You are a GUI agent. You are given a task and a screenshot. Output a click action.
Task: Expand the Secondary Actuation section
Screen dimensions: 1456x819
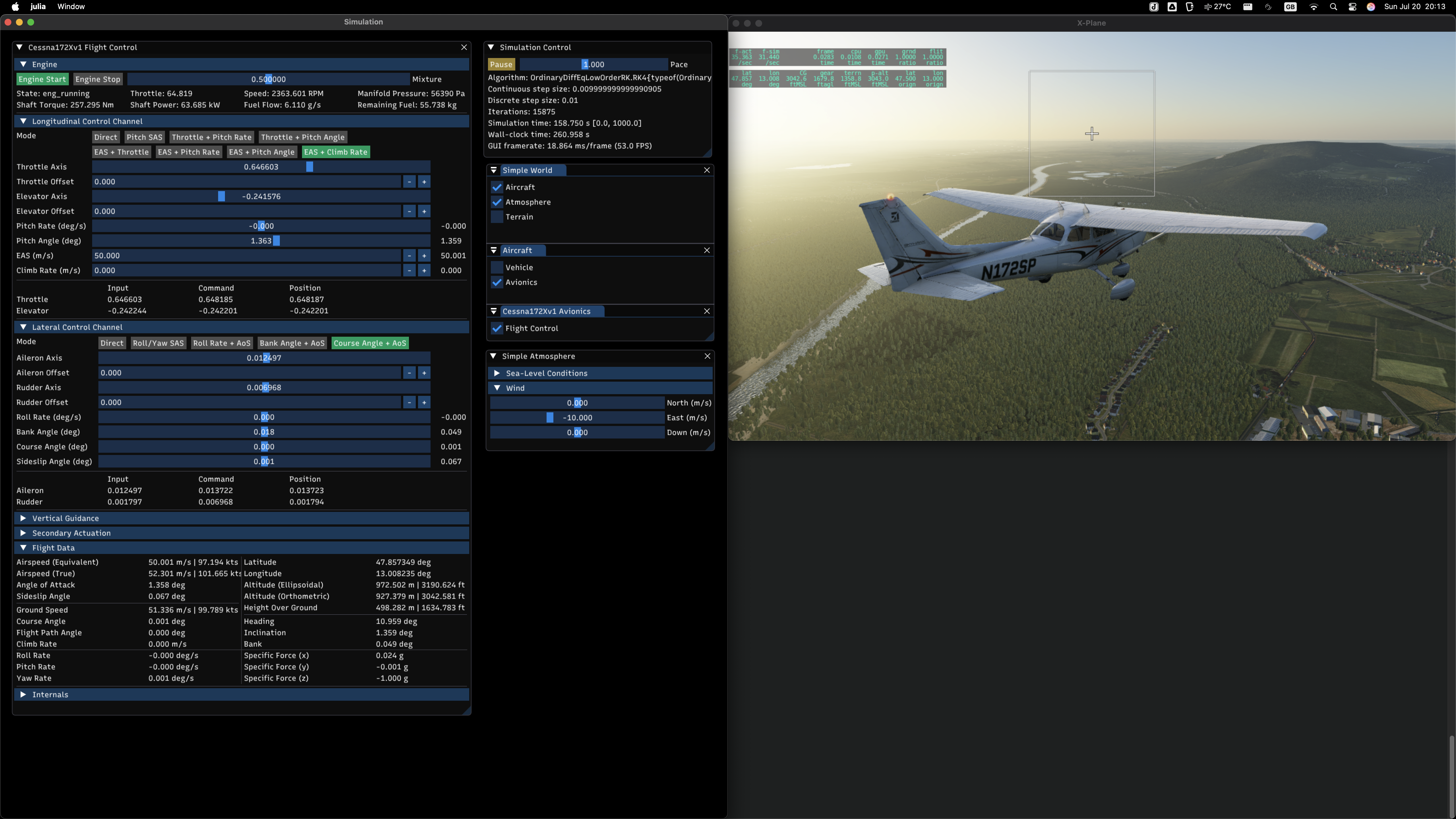click(x=23, y=533)
